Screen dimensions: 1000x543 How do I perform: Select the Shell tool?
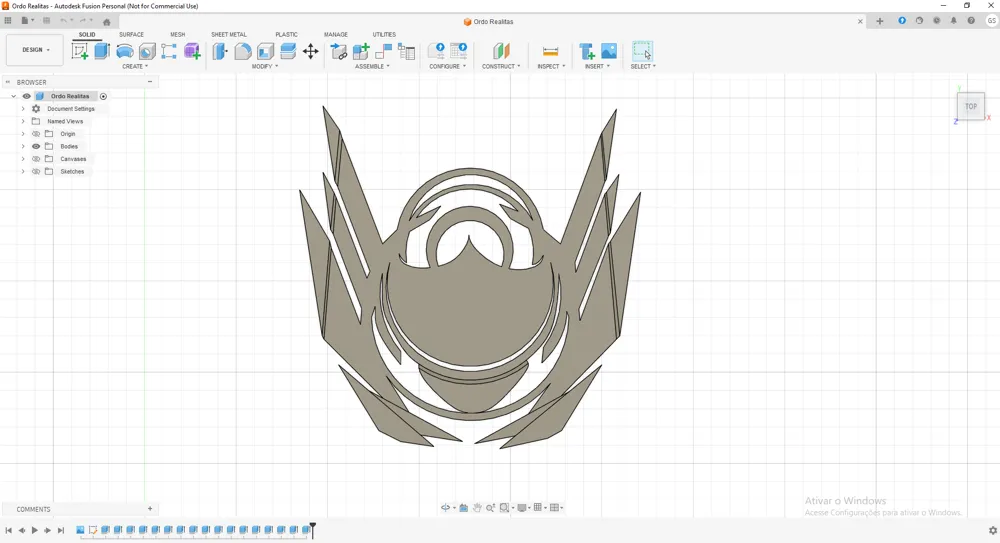[265, 51]
